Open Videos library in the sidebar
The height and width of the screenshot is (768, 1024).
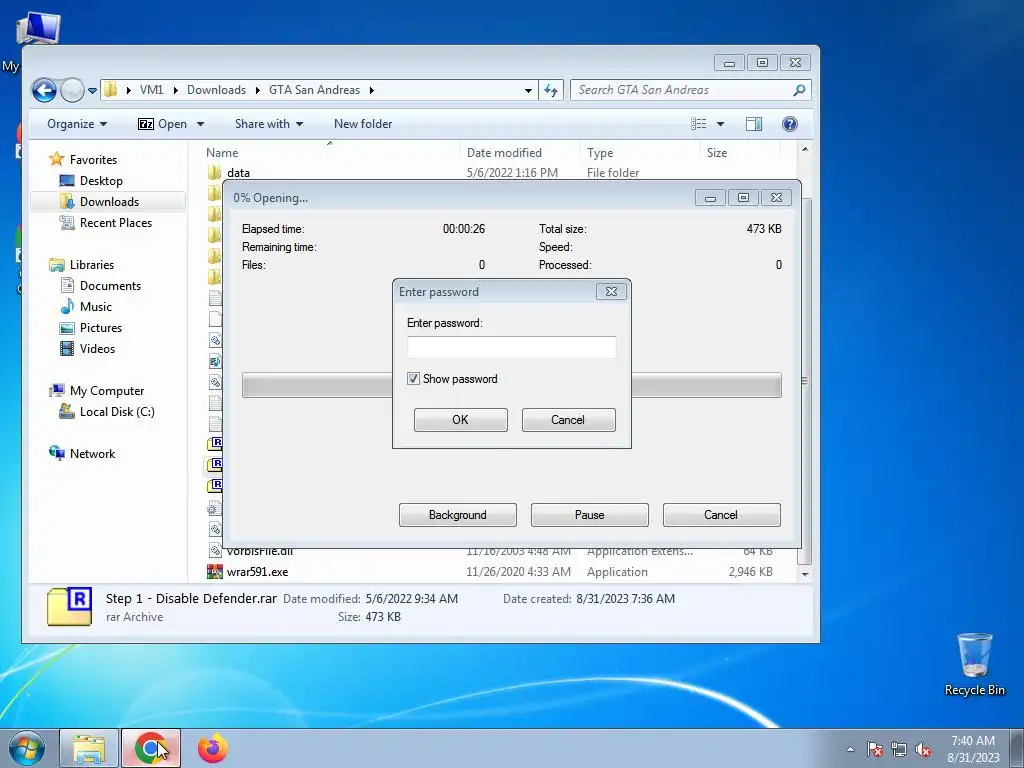coord(97,349)
